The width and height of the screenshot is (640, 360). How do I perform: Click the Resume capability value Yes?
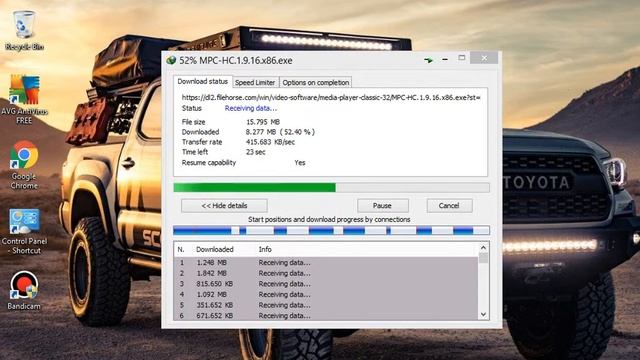point(300,162)
